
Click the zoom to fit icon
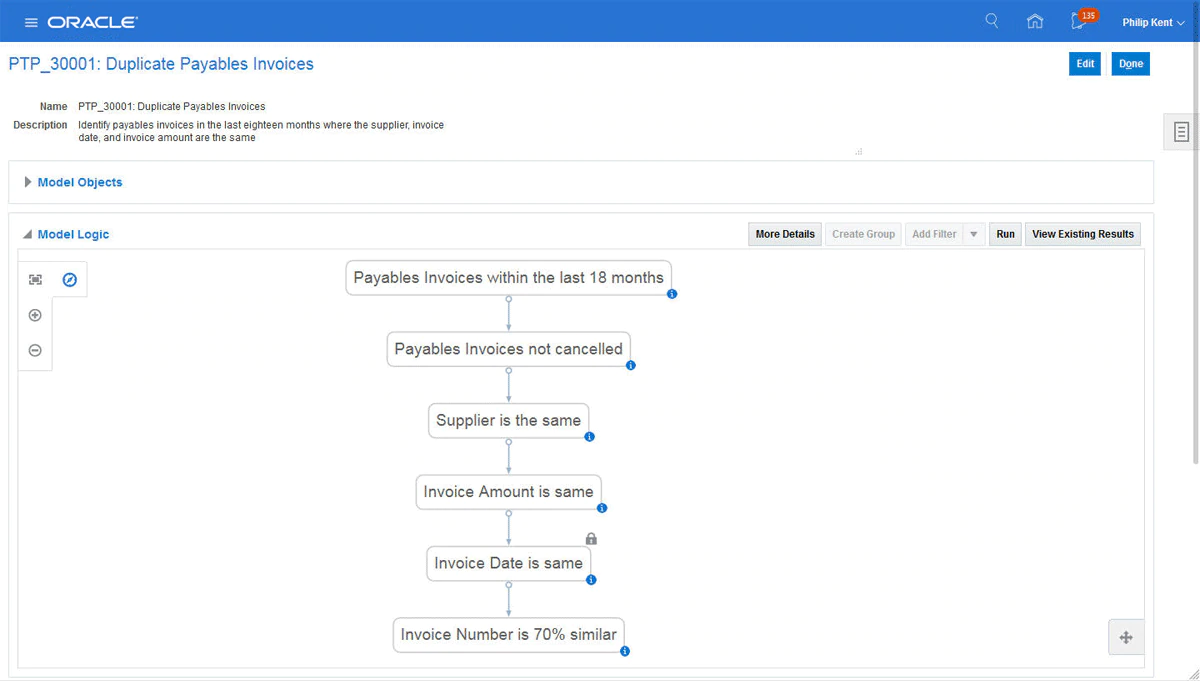[35, 280]
